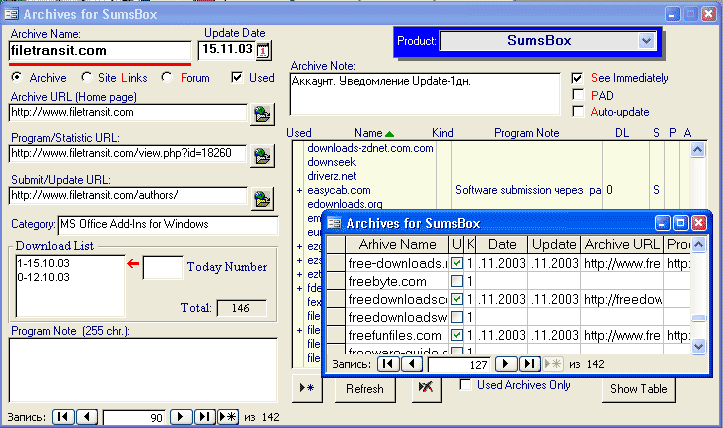
Task: Toggle the See Immediately checkbox
Action: click(x=577, y=78)
